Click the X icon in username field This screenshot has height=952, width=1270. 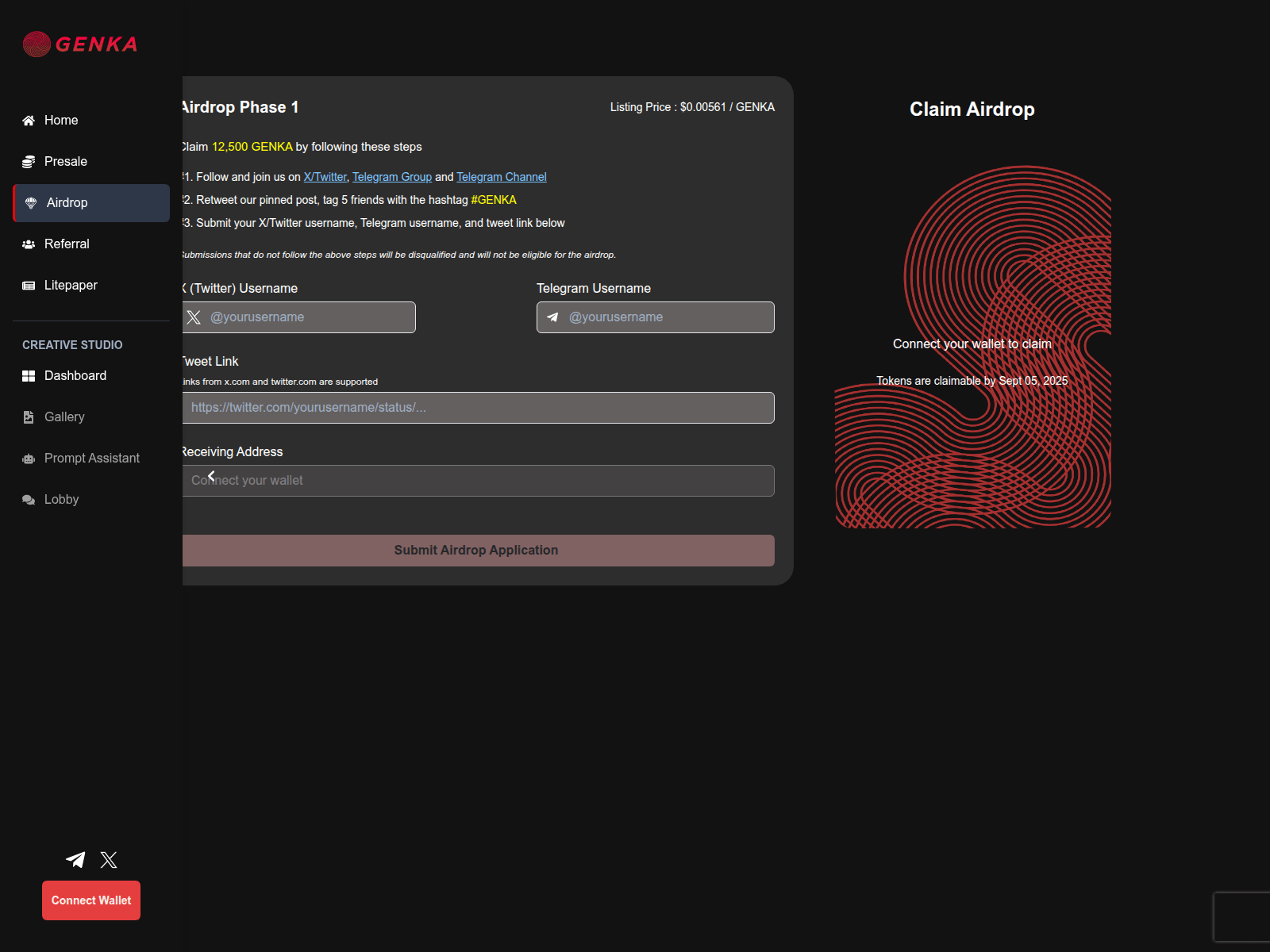[194, 317]
